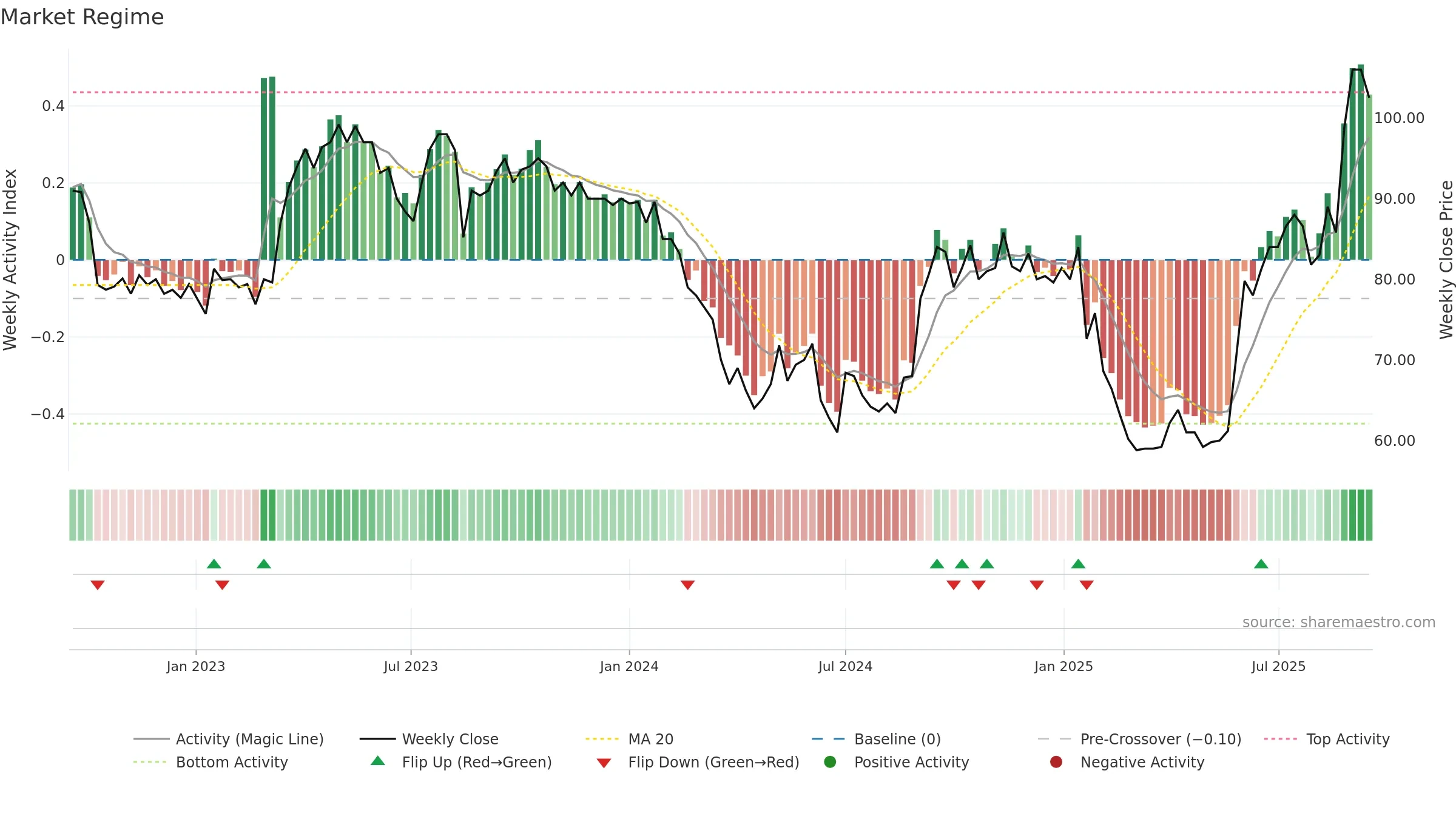Image resolution: width=1456 pixels, height=819 pixels.
Task: Click the flip-down marker in December 2024
Action: (1037, 585)
